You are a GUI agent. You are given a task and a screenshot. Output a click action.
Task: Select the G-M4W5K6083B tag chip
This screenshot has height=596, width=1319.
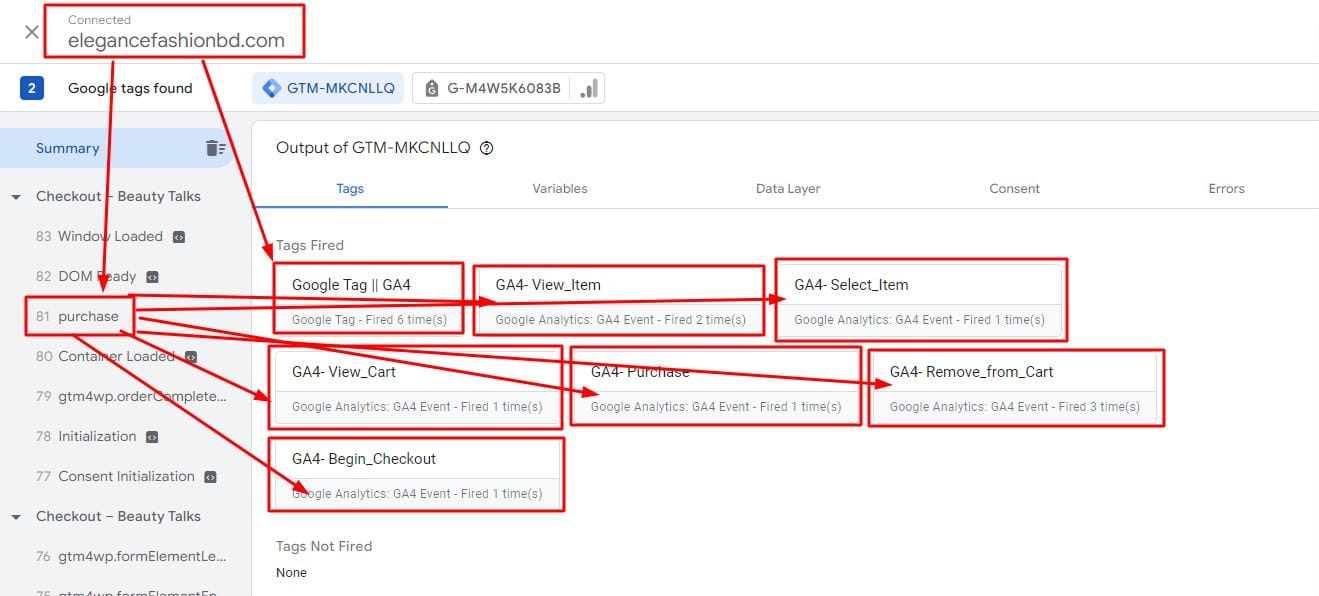[x=508, y=88]
